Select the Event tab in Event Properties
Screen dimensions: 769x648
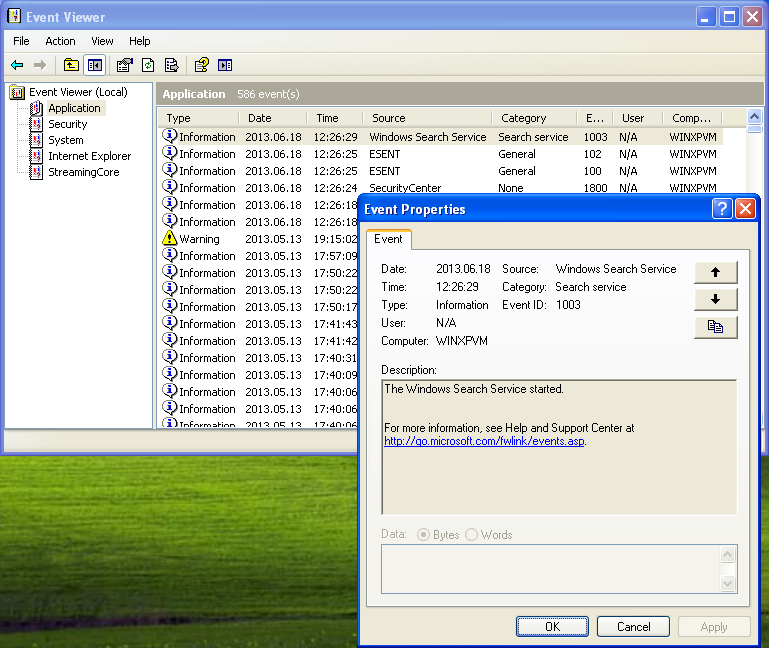(x=388, y=239)
